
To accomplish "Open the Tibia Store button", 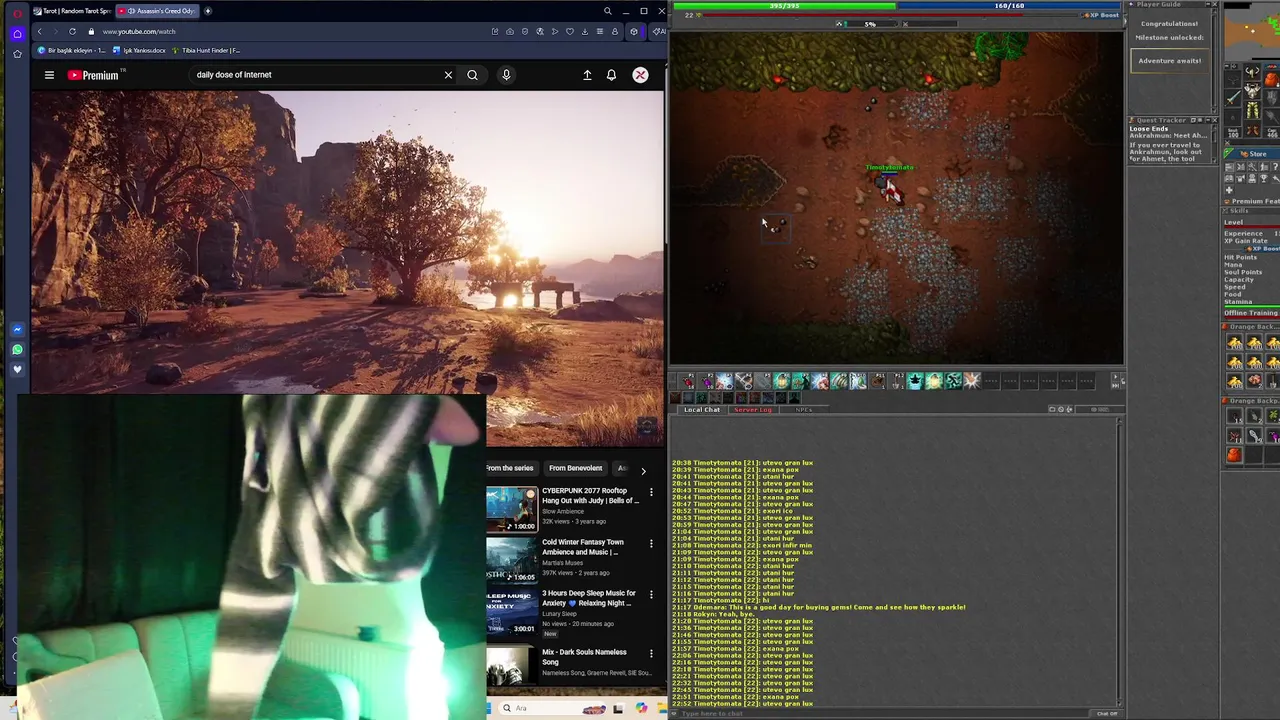I will coord(1252,154).
